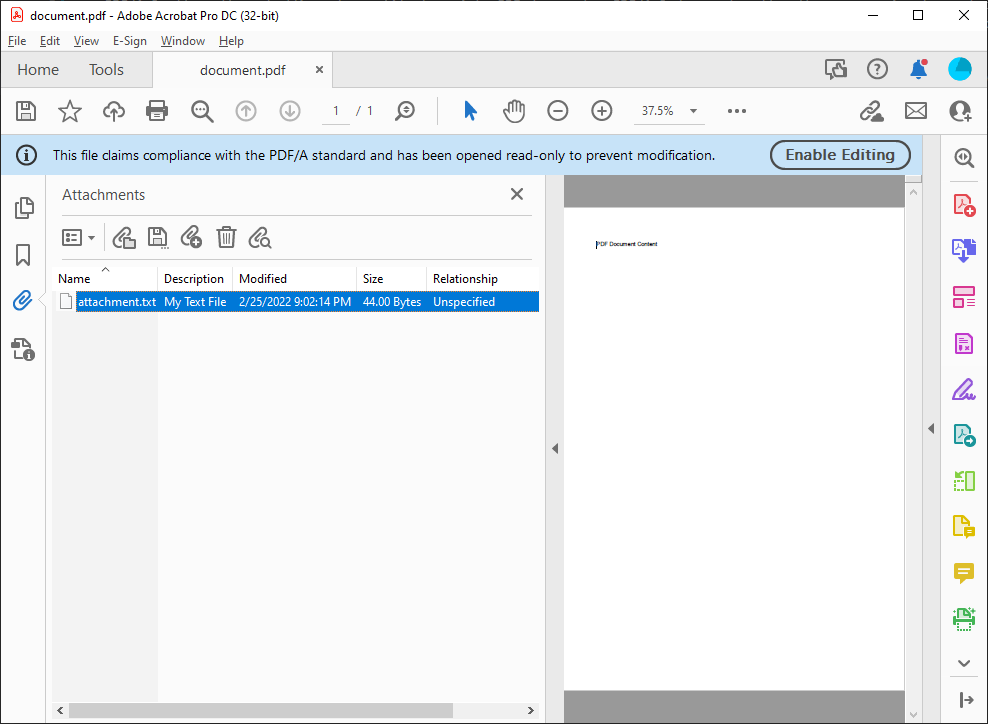Open the Page Thumbnails sidebar icon
The image size is (988, 724).
click(x=24, y=208)
